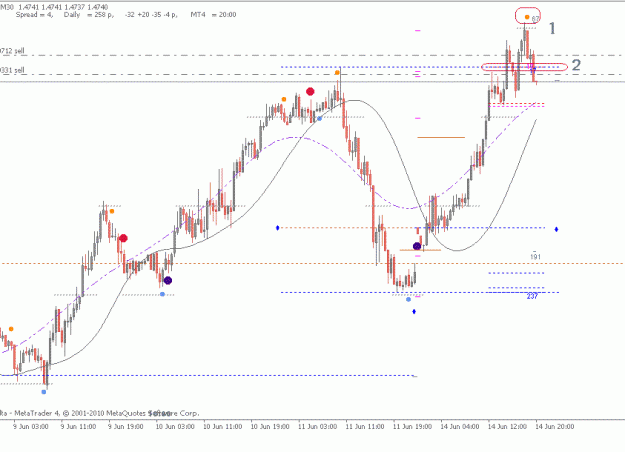Select the '712 sell' level label

tap(12, 51)
